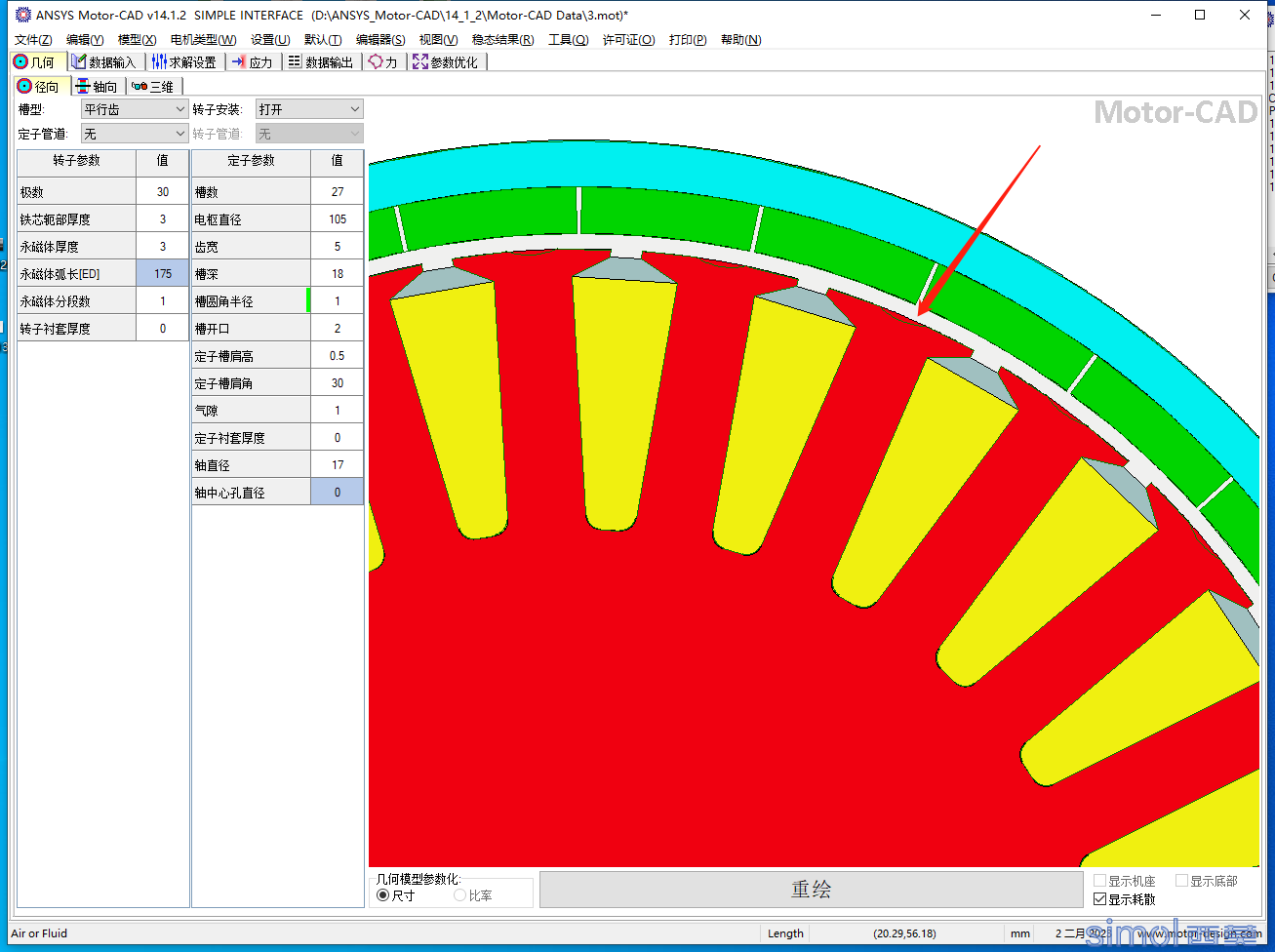
Task: Edit the 槽深 value 18
Action: pyautogui.click(x=338, y=274)
